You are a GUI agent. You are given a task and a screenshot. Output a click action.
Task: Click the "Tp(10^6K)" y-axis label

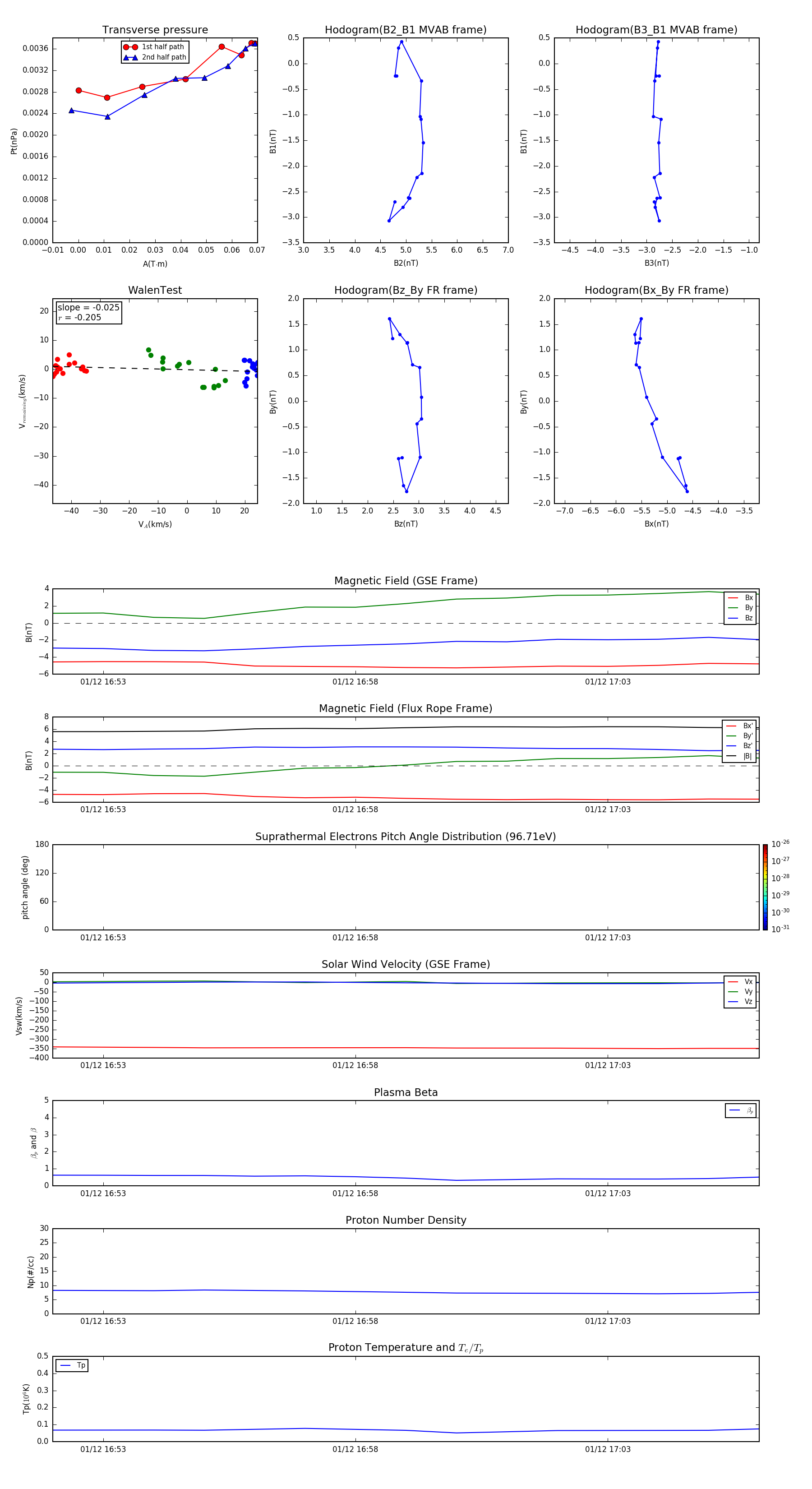tap(26, 1399)
